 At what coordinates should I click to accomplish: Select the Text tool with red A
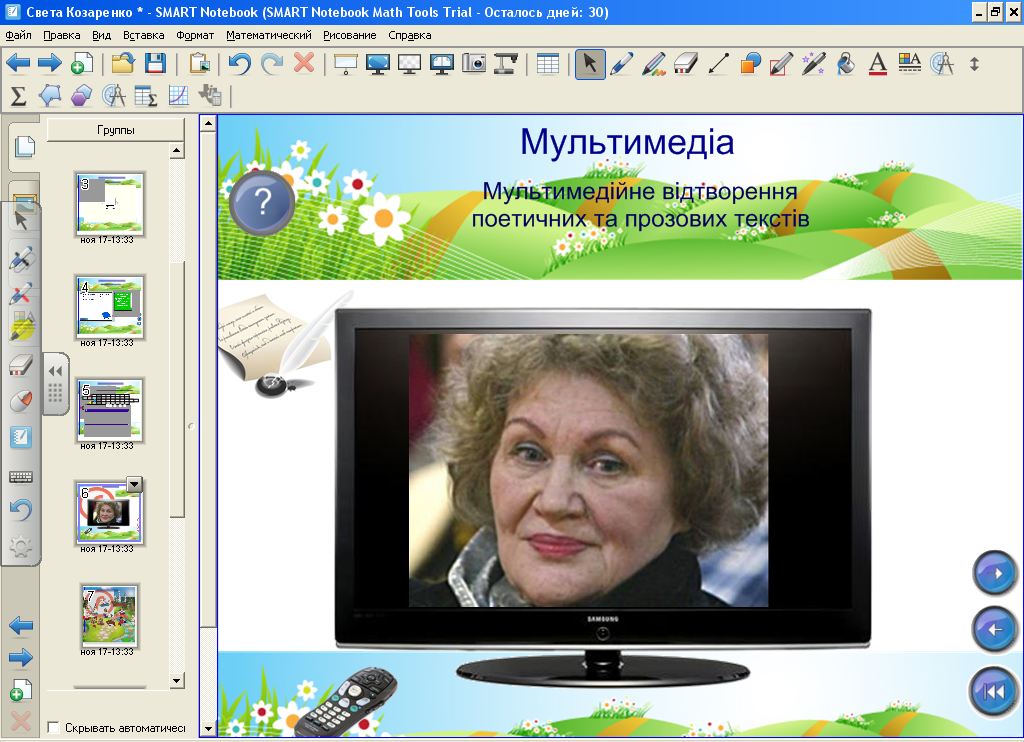point(878,64)
